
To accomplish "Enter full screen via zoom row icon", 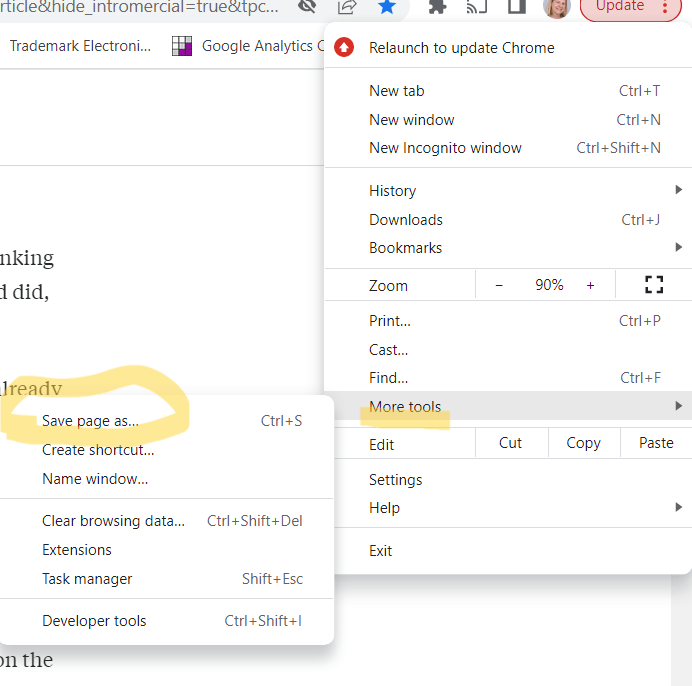I will [654, 285].
